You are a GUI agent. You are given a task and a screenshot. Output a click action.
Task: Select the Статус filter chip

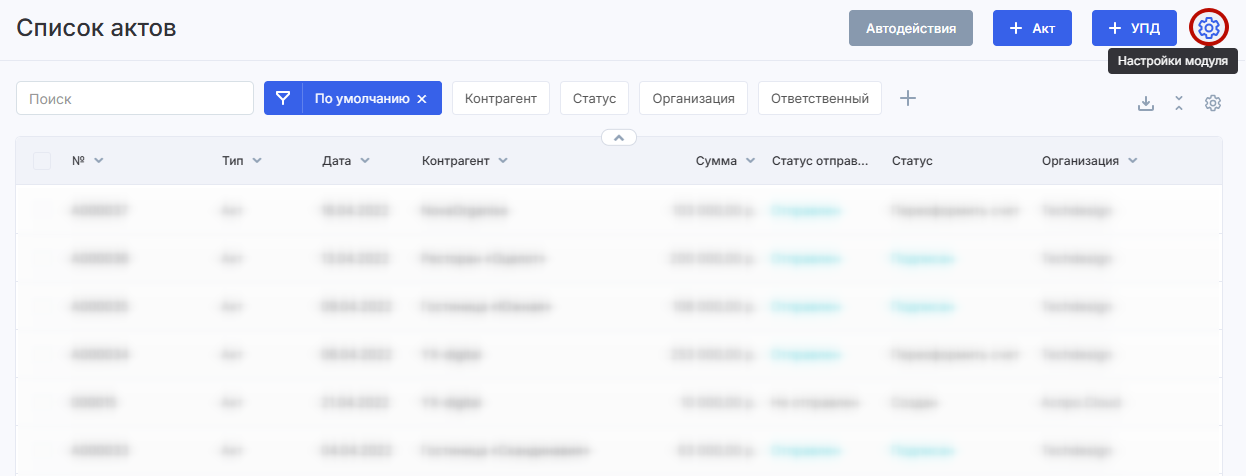click(594, 98)
